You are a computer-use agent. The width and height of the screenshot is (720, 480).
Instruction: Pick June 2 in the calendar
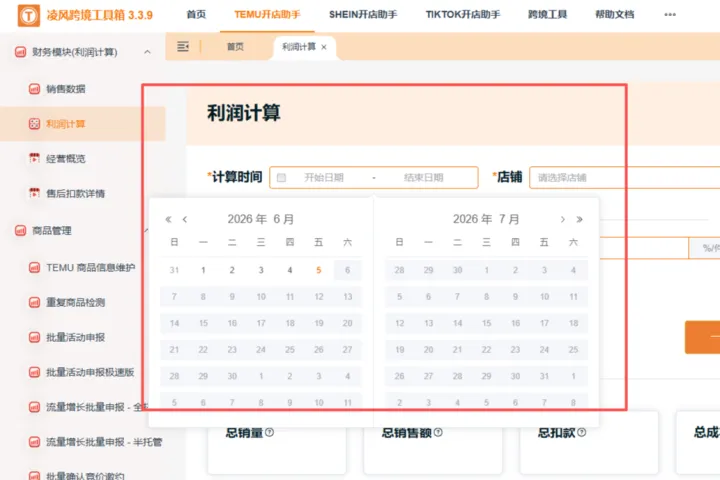click(x=232, y=270)
